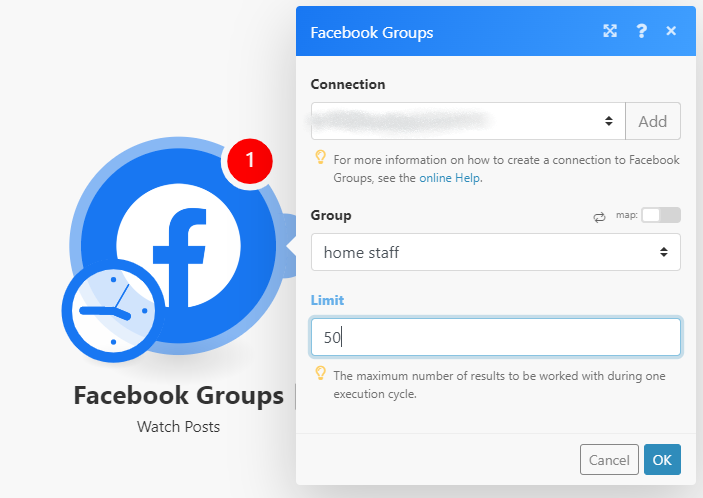Image resolution: width=703 pixels, height=498 pixels.
Task: Click the Add connection button
Action: tap(653, 121)
